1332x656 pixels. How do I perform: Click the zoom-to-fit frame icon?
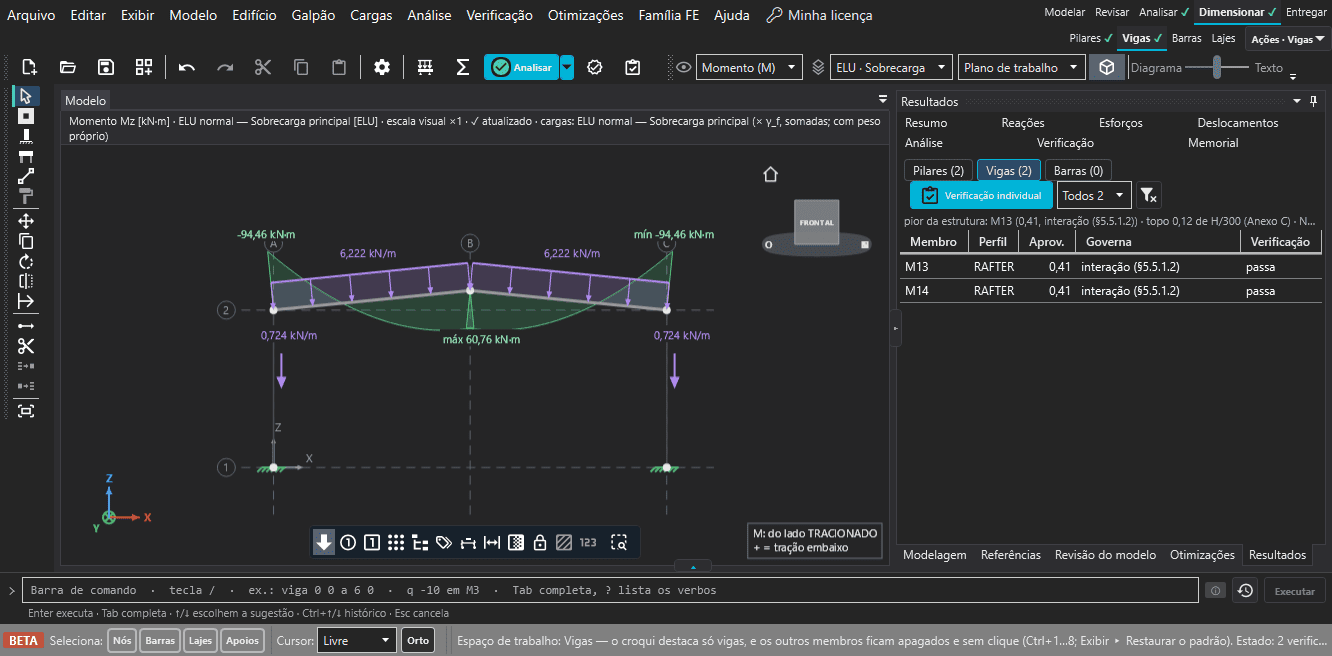(26, 410)
